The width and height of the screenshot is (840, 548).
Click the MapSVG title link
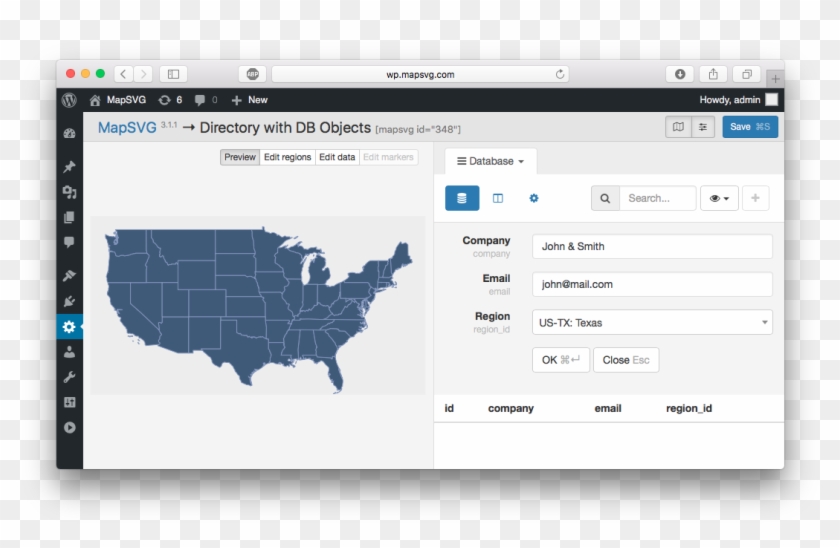coord(127,127)
